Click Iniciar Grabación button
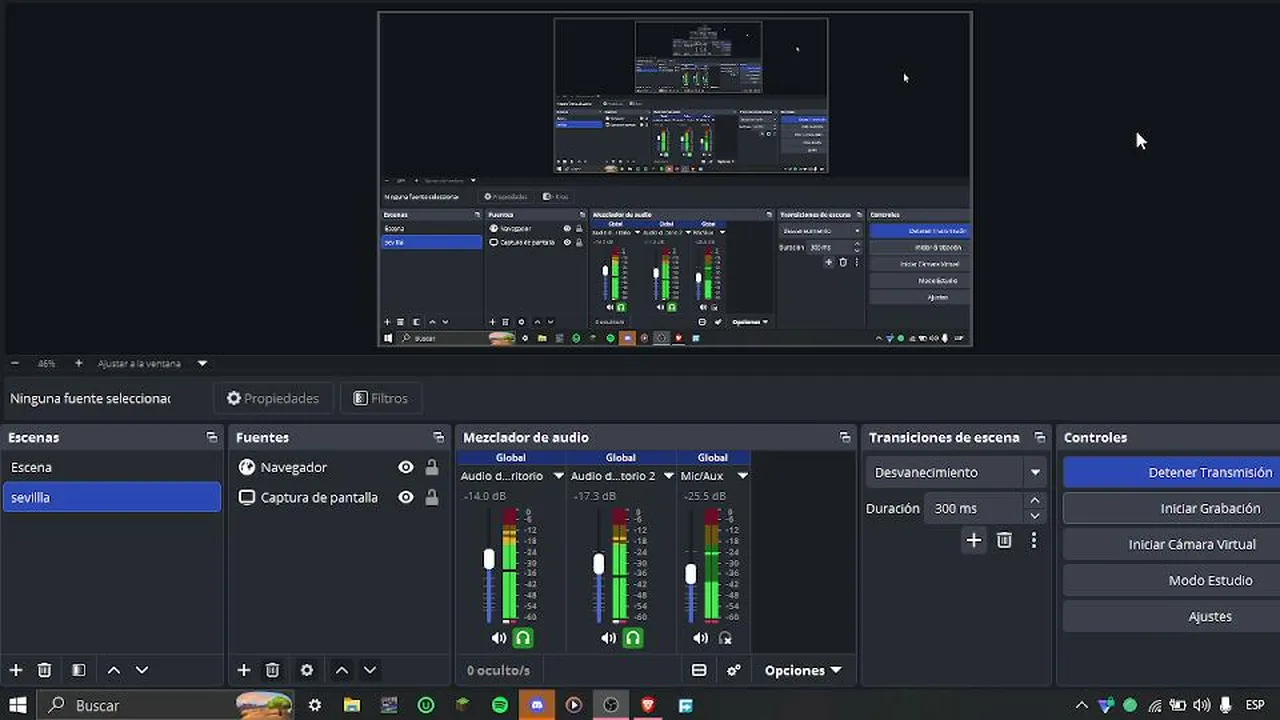1280x720 pixels. click(x=1172, y=508)
